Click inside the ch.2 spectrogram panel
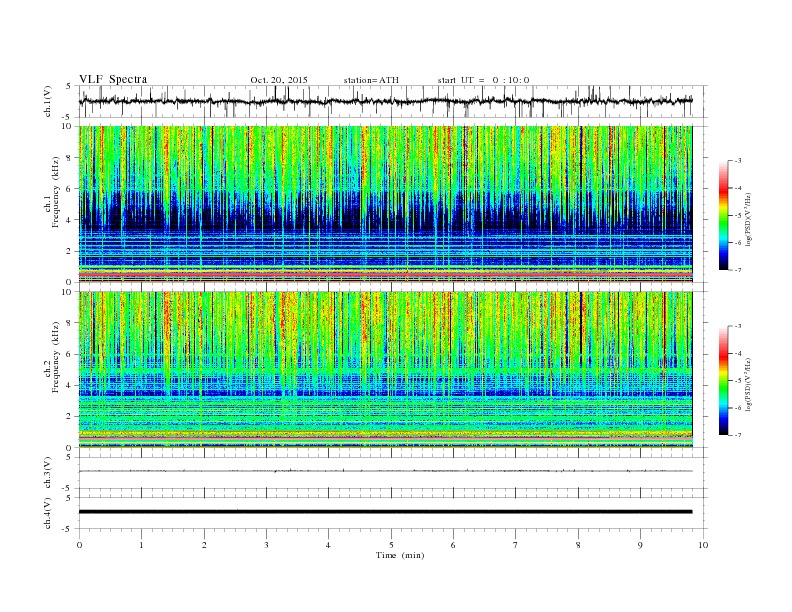This screenshot has width=792, height=612. coord(386,369)
